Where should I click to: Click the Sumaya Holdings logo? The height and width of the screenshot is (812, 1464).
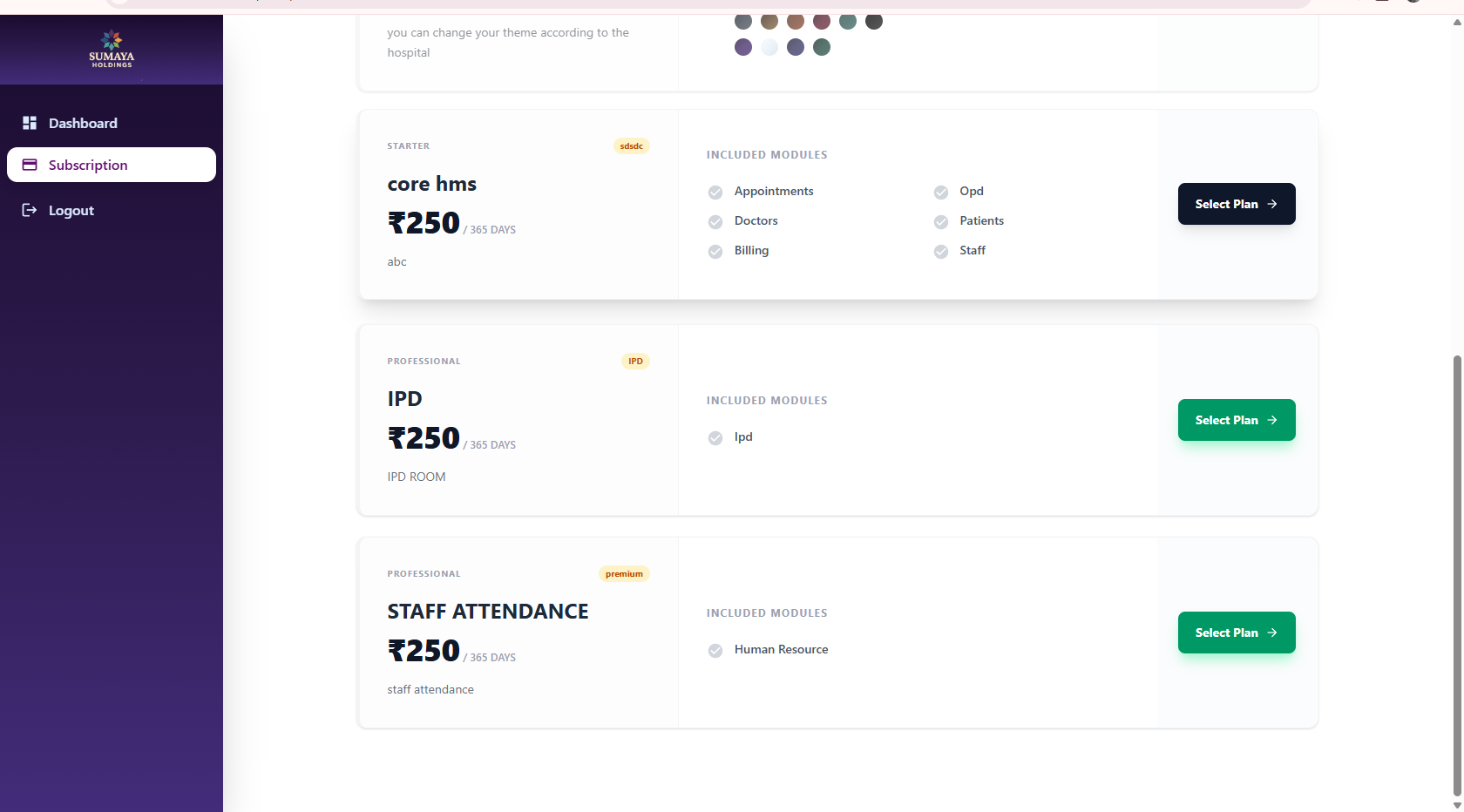112,49
